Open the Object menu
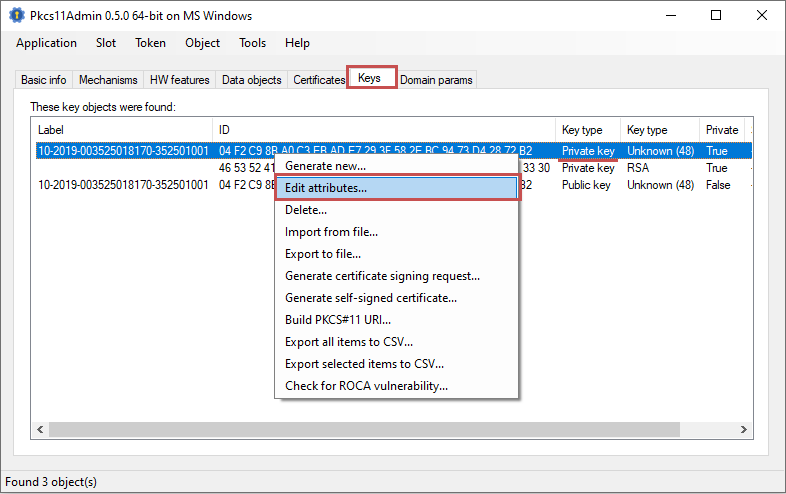786x494 pixels. 203,43
